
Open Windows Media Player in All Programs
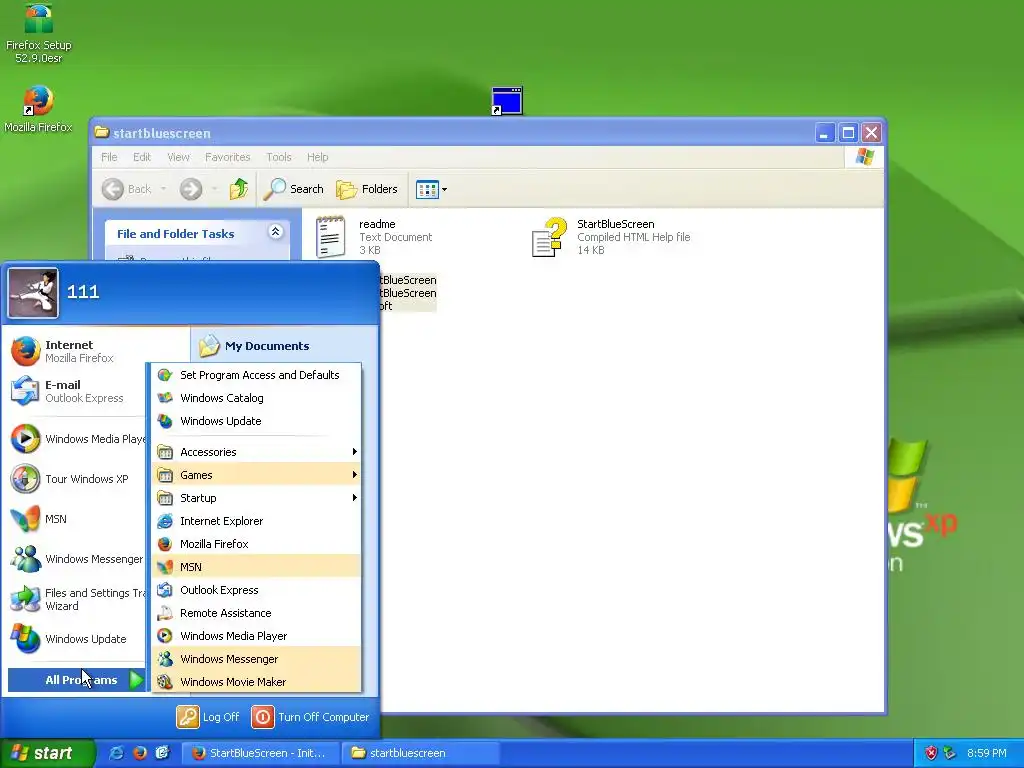[257, 636]
